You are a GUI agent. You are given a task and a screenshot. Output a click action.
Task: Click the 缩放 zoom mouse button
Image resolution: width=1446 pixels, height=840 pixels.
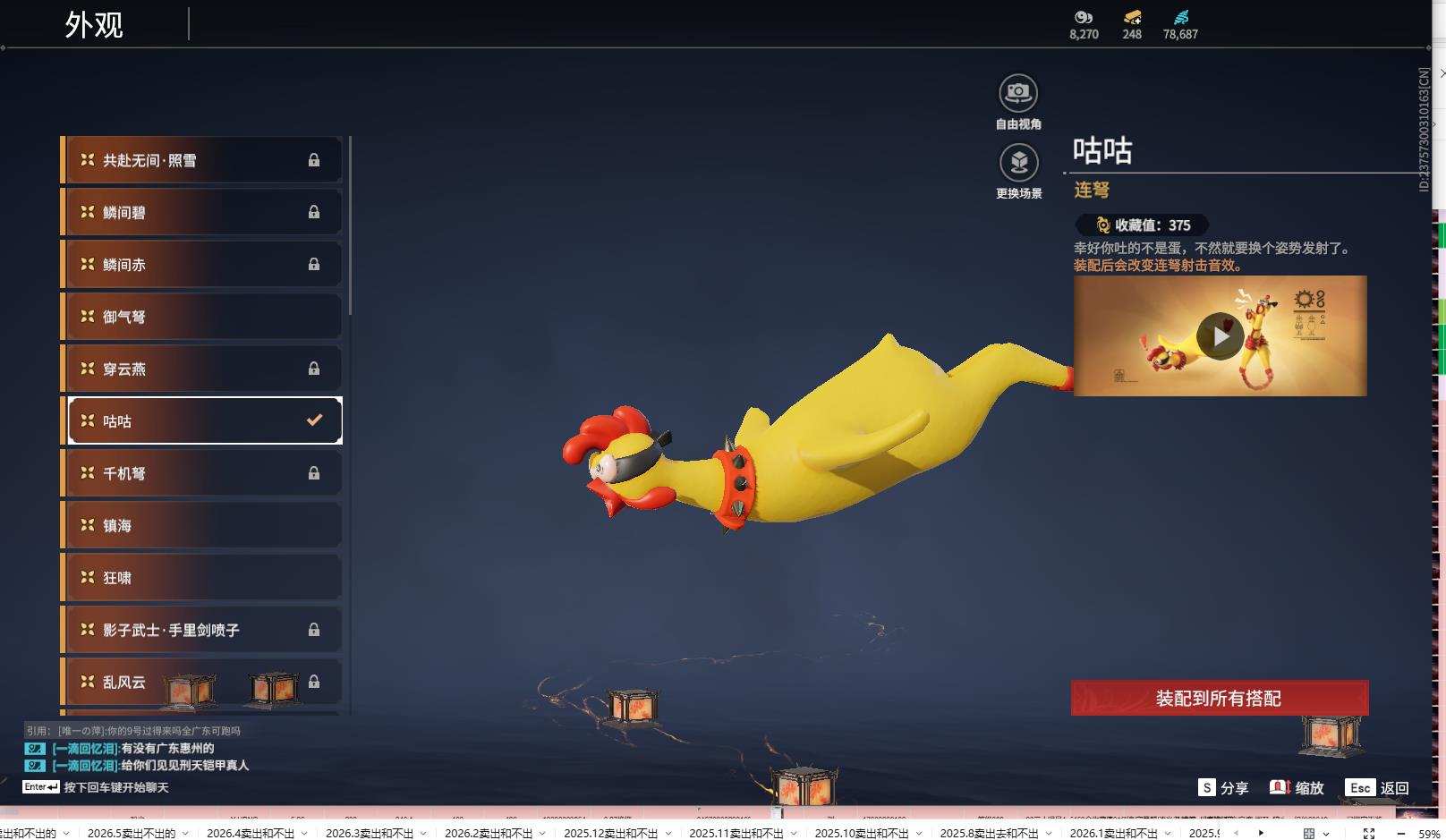(1297, 787)
